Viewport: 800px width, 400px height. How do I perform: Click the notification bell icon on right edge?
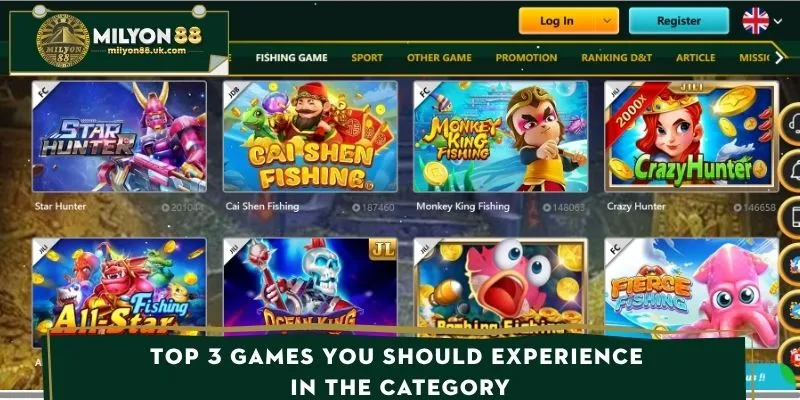793,171
